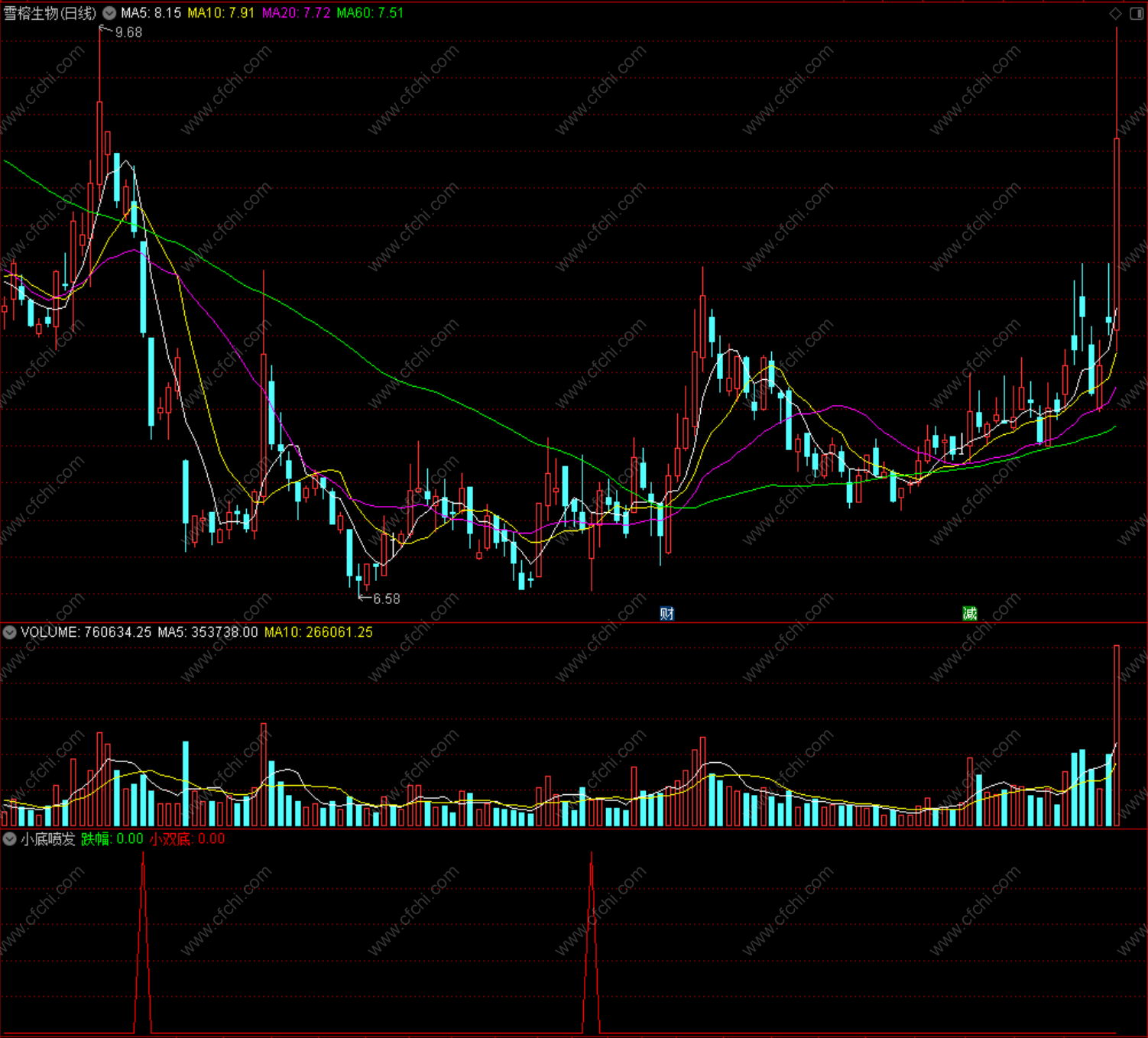This screenshot has height=1038, width=1148.
Task: Click the 小底喷发 indicator name
Action: click(48, 839)
